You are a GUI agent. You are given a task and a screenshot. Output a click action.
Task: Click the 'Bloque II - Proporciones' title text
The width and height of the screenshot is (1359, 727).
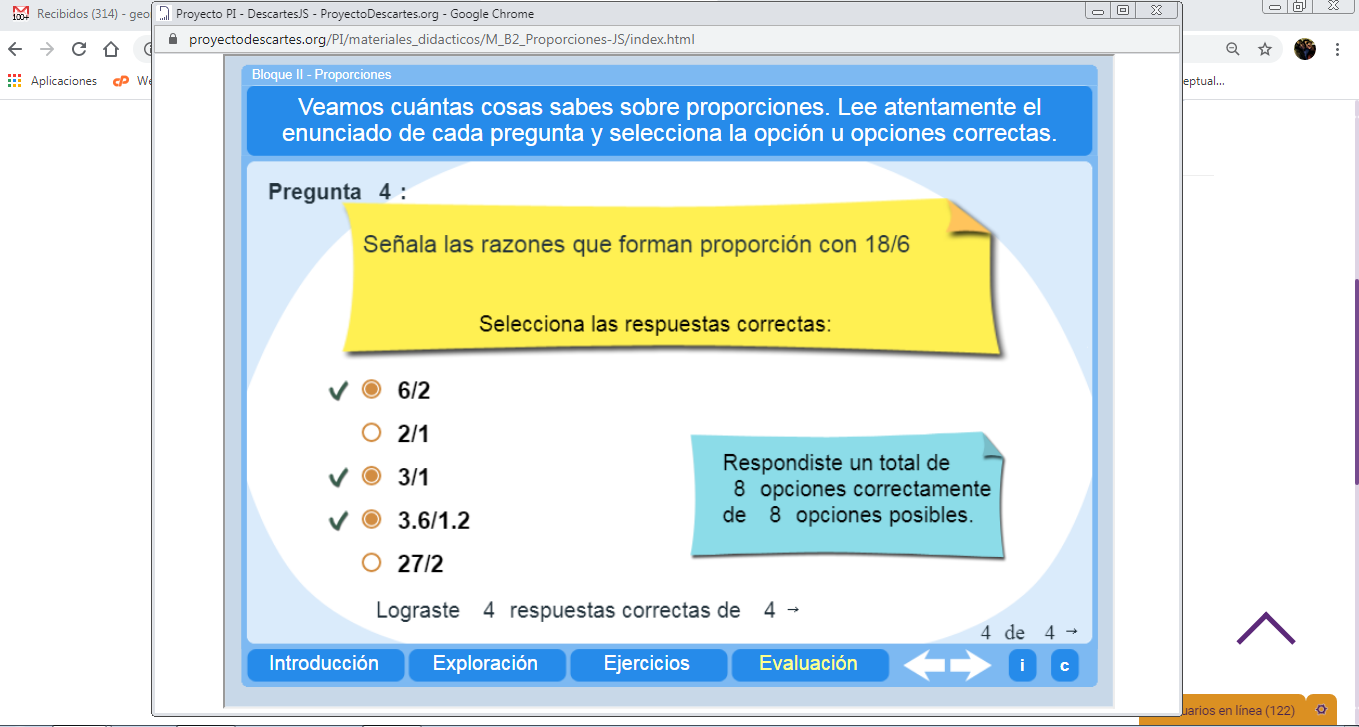(321, 75)
